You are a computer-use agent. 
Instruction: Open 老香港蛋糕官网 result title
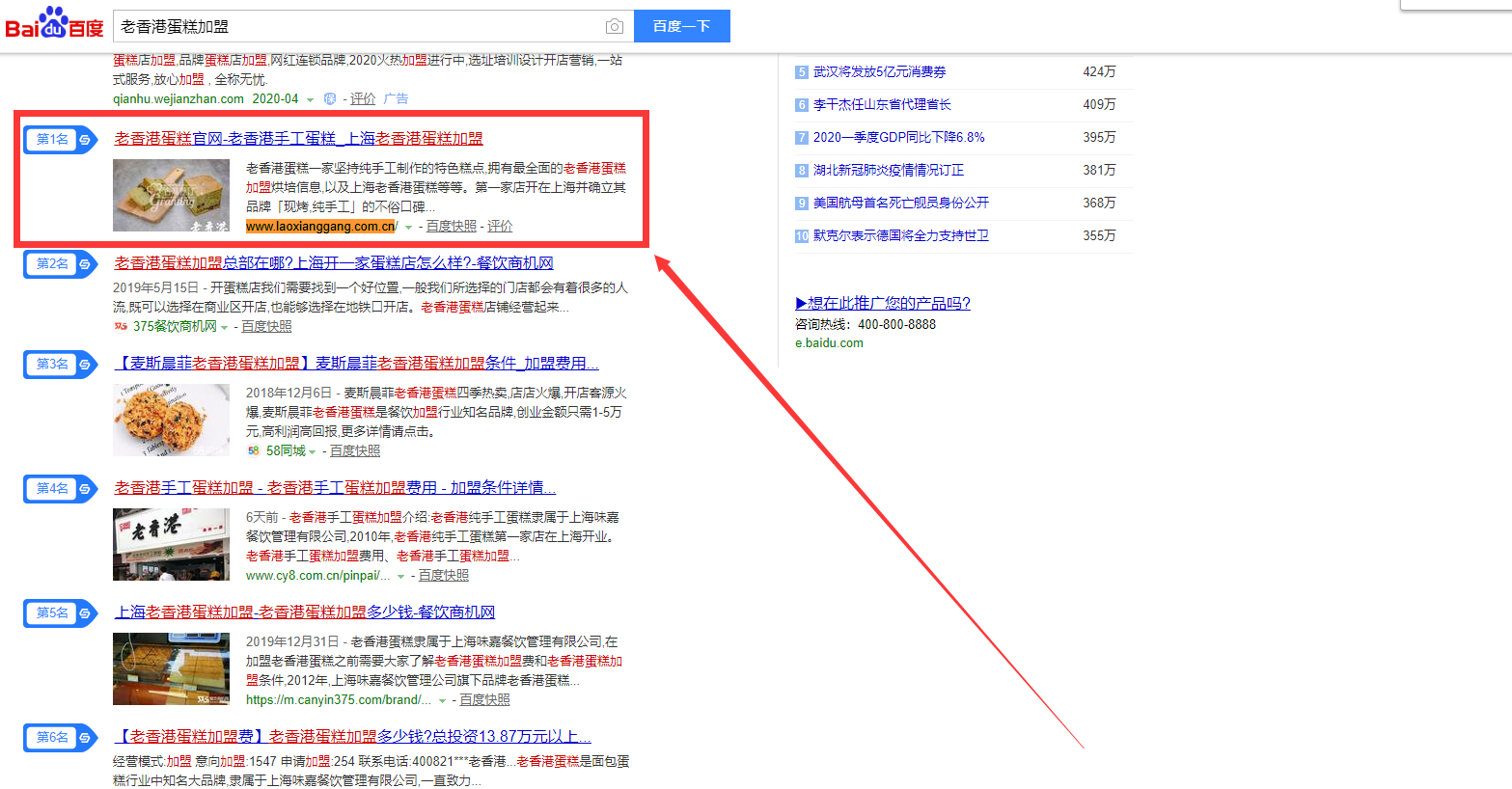click(299, 139)
